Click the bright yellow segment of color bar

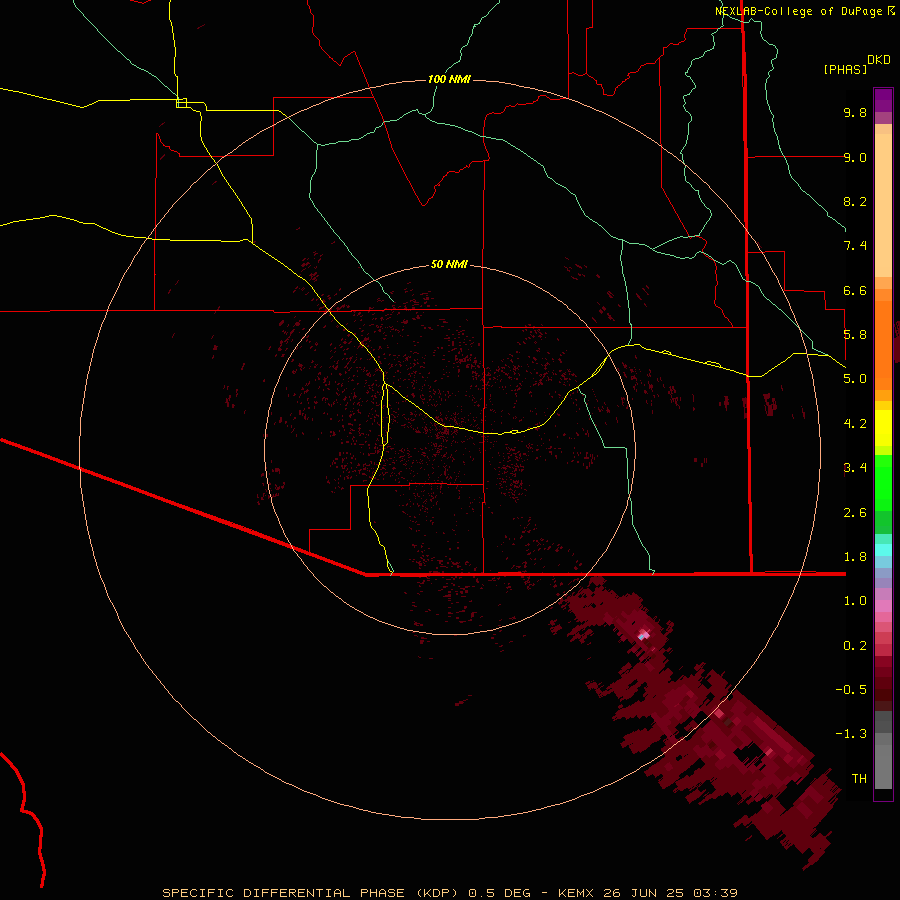coord(883,428)
